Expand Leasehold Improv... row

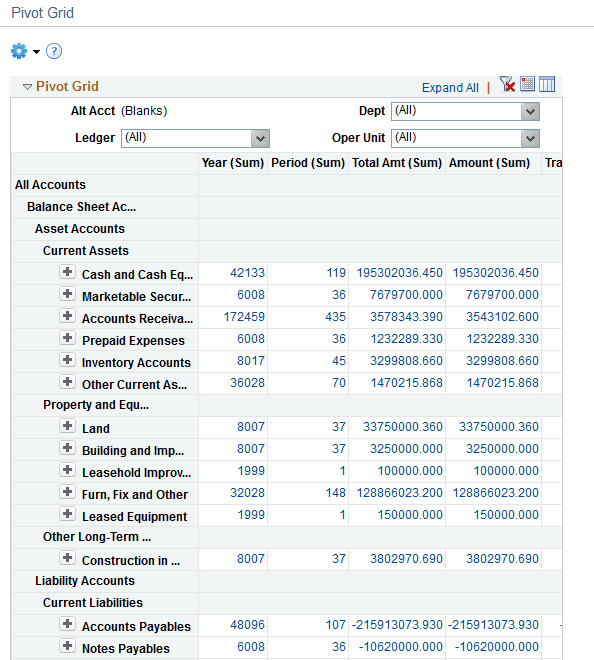click(x=67, y=470)
